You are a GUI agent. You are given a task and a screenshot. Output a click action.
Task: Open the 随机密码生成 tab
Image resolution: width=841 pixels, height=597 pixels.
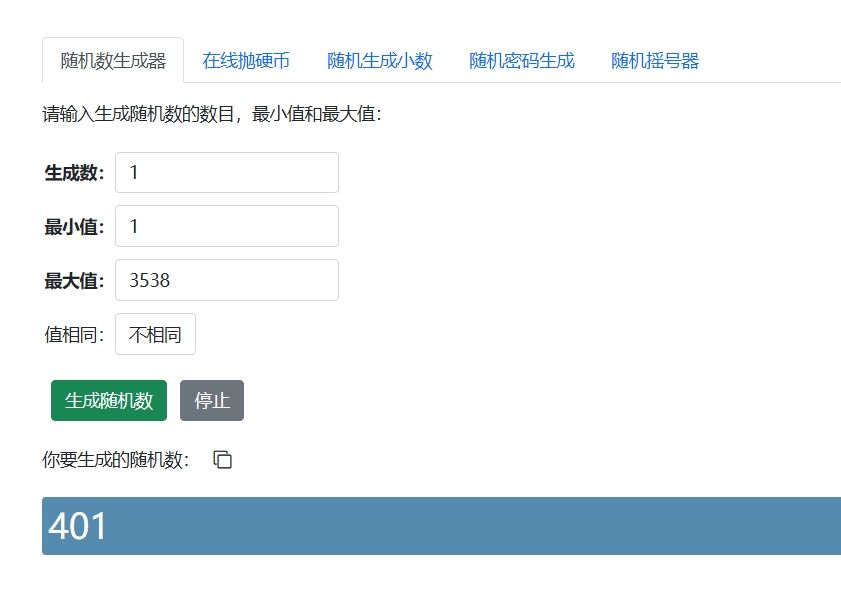pos(522,61)
